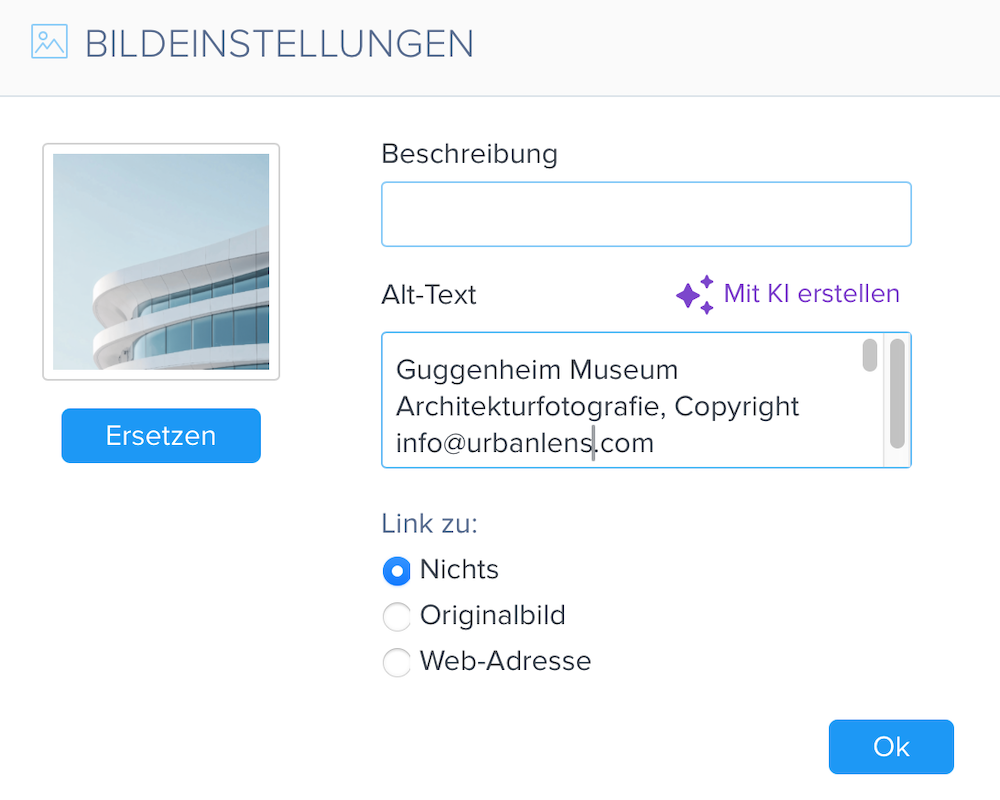The height and width of the screenshot is (800, 1000).
Task: Click the Ersetzen button
Action: 161,436
